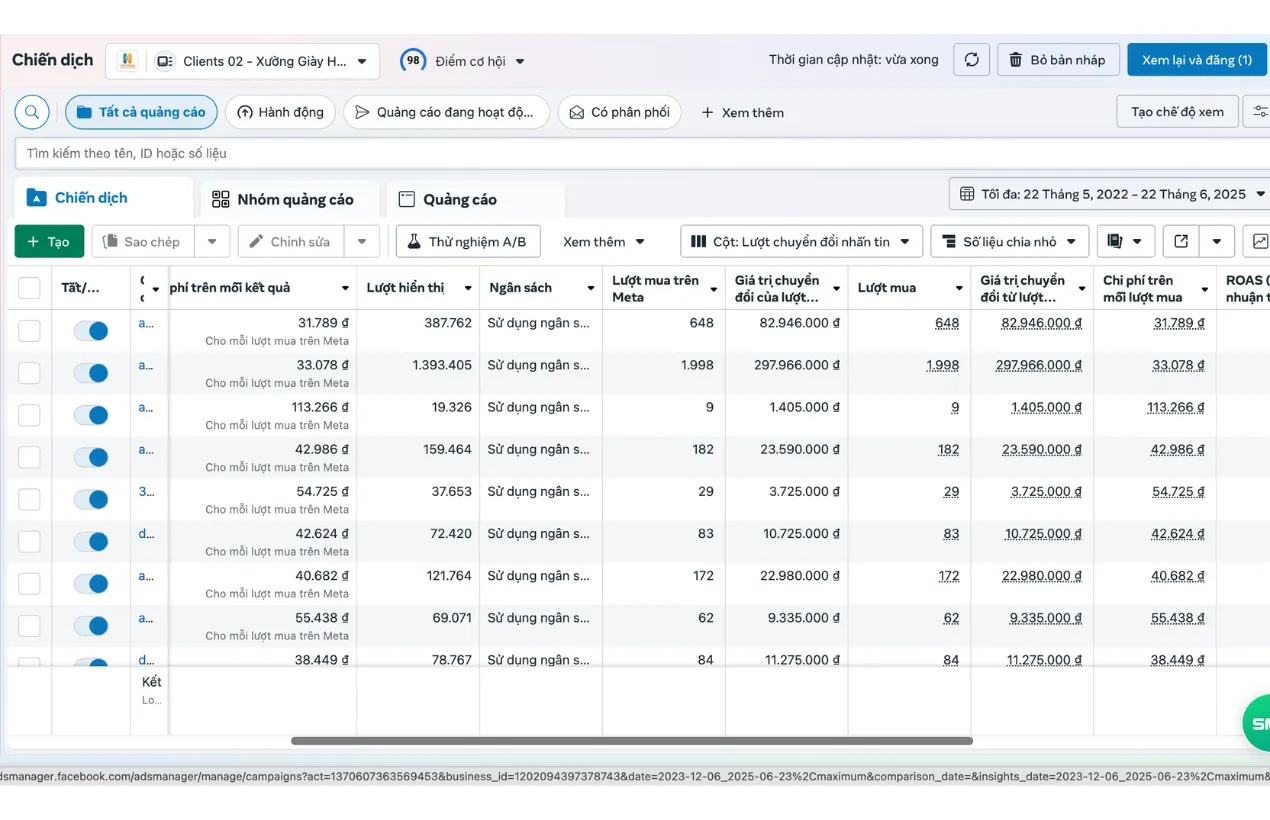Click the Bỏ bản nháp trash button
Screen dimensions: 1270x820
pyautogui.click(x=1058, y=60)
